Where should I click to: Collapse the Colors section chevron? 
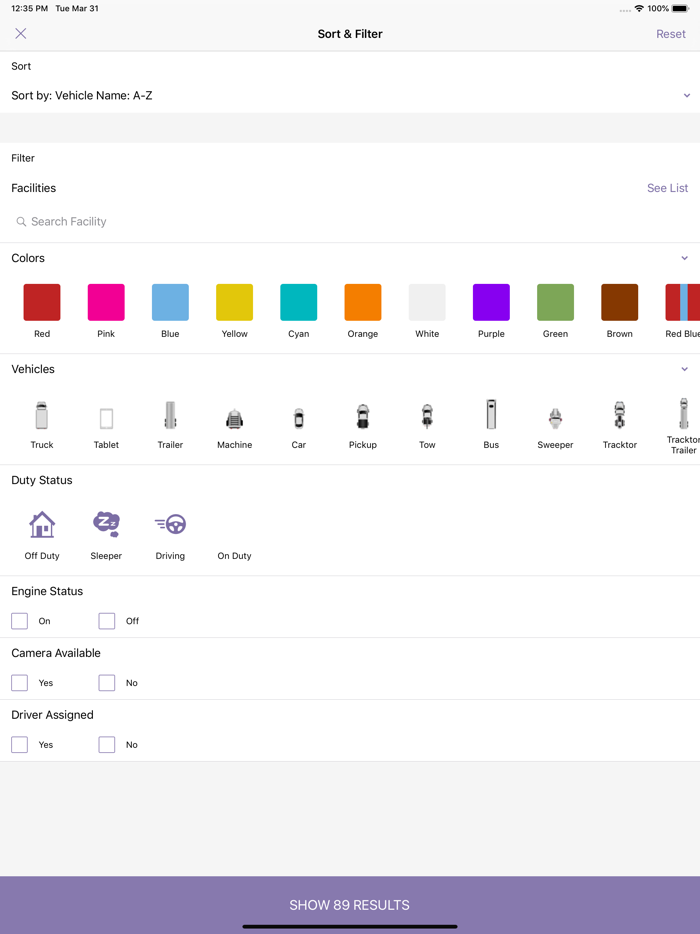click(685, 259)
